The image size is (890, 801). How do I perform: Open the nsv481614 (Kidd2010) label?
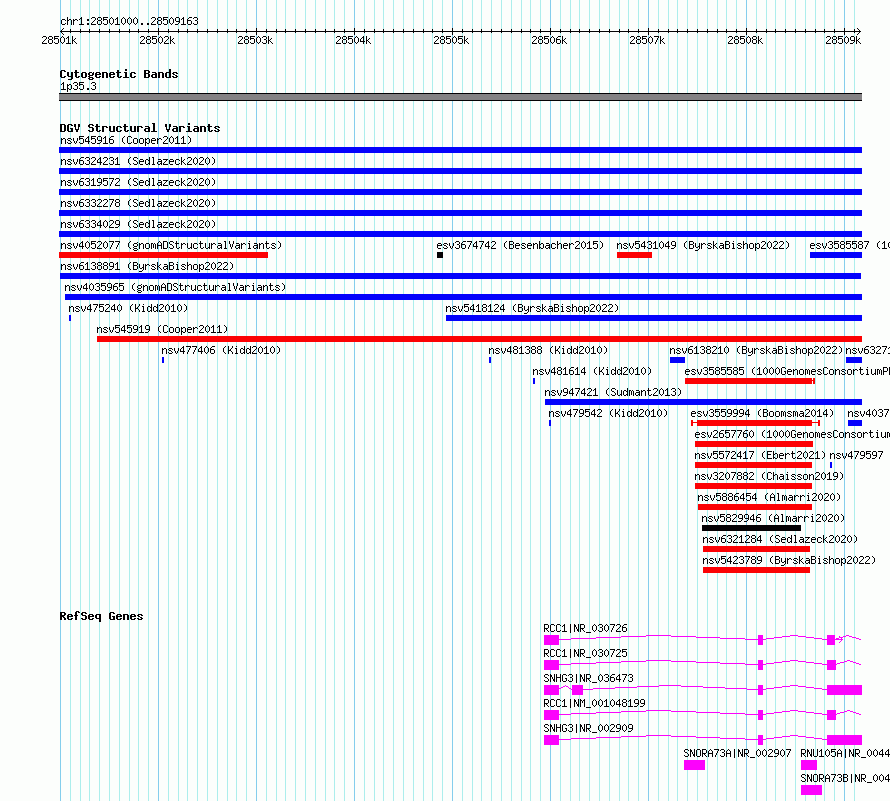pos(592,371)
